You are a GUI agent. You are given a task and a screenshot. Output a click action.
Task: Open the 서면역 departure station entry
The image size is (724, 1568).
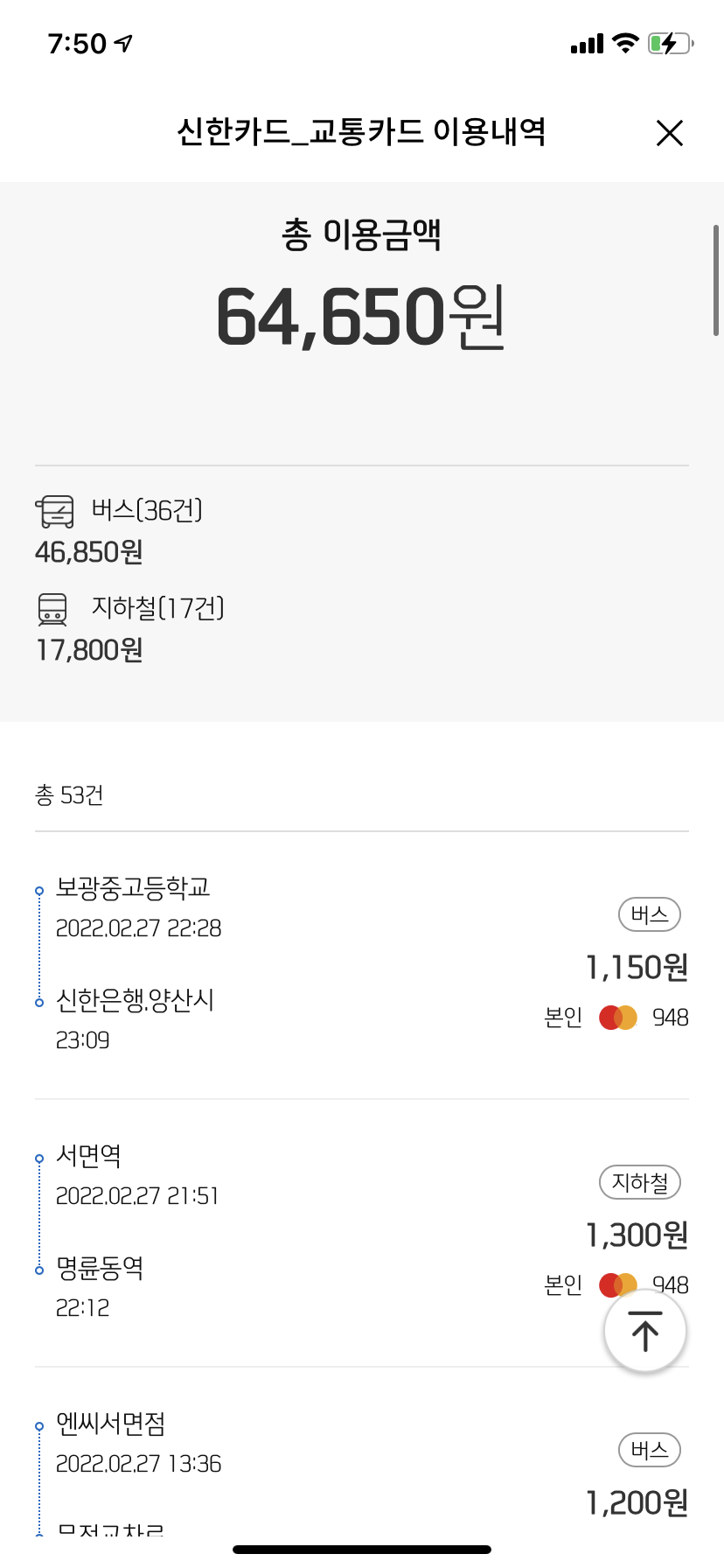[88, 1156]
